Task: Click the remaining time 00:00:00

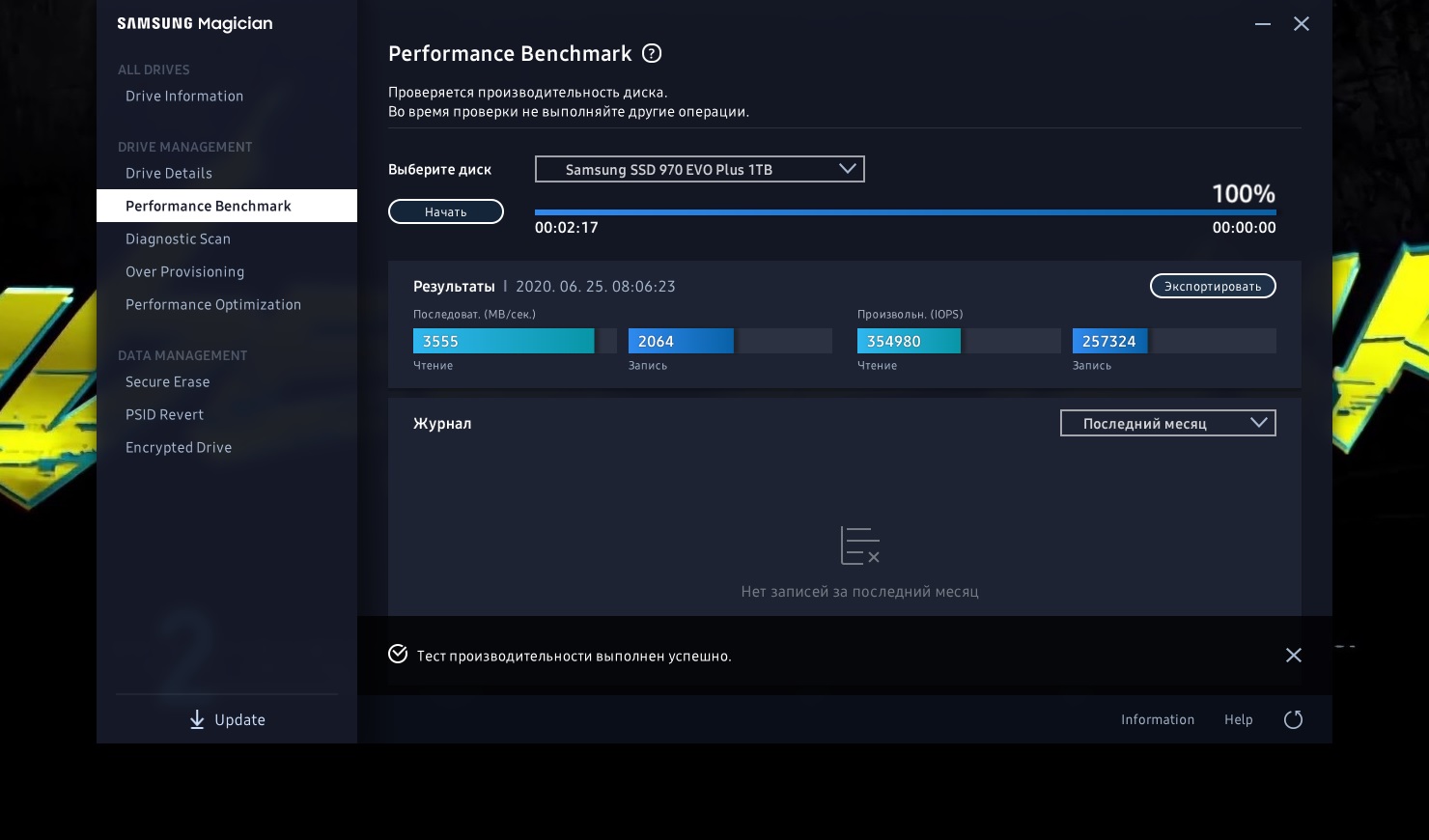Action: [x=1245, y=228]
